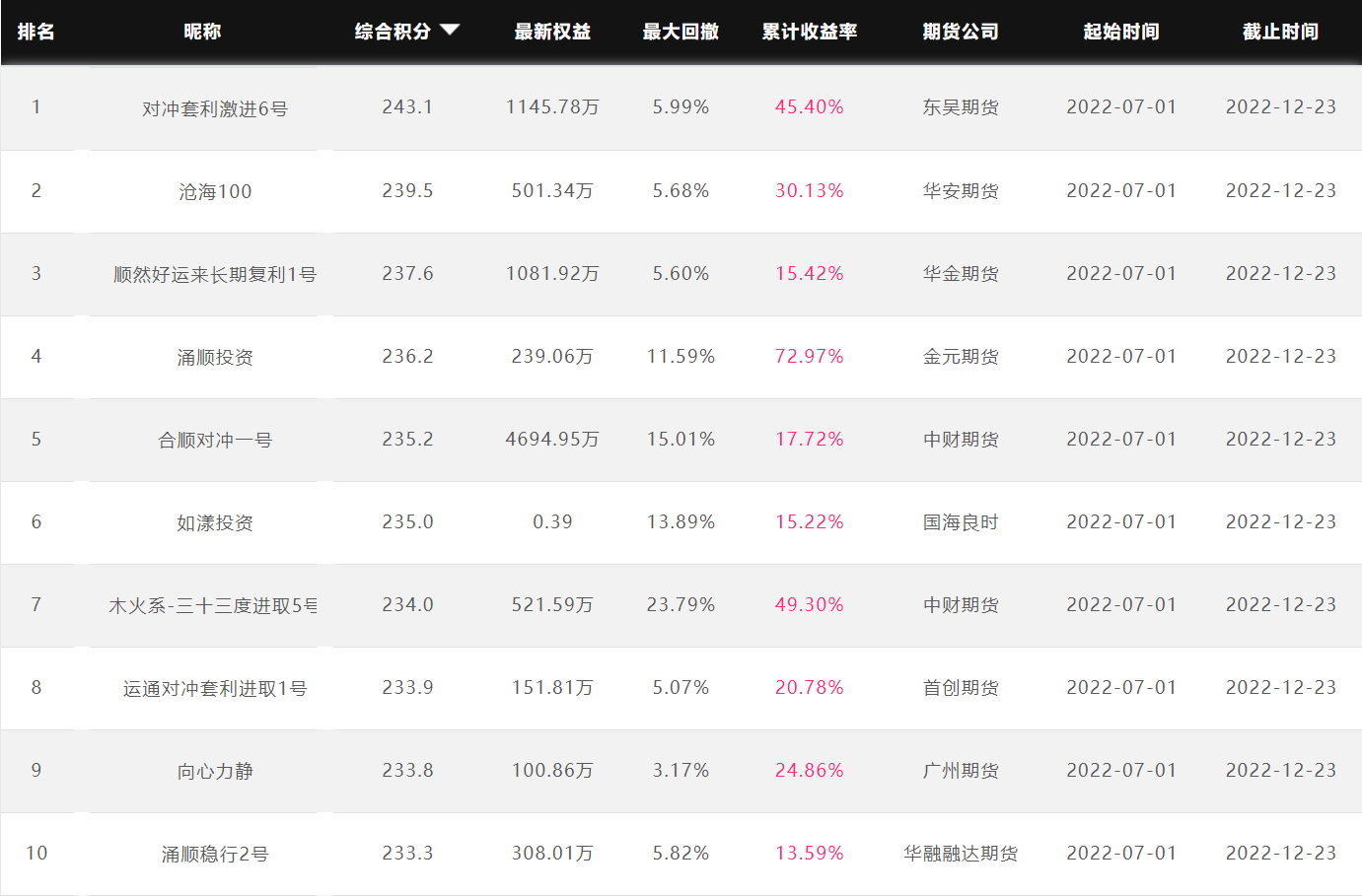Select the 15.22% return rate
The image size is (1362, 896).
click(x=810, y=521)
